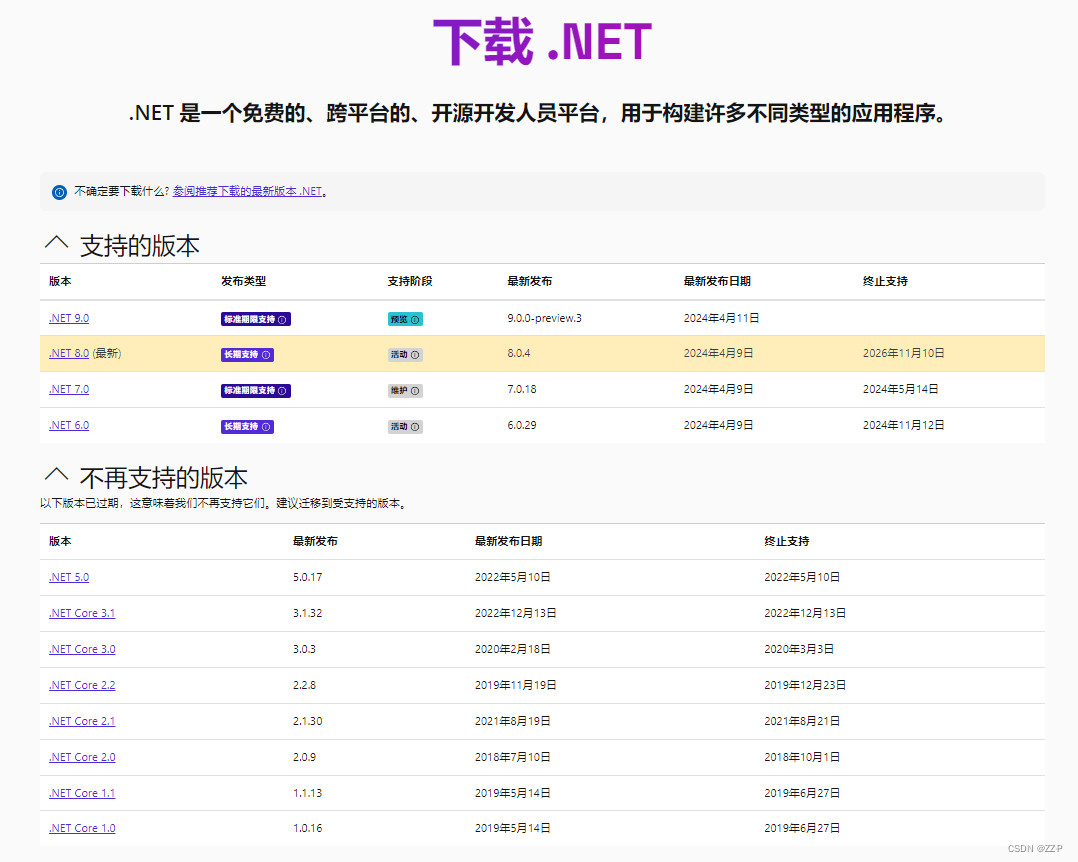Image resolution: width=1078 pixels, height=862 pixels.
Task: Click the 终止支持 header in supported table
Action: [886, 281]
